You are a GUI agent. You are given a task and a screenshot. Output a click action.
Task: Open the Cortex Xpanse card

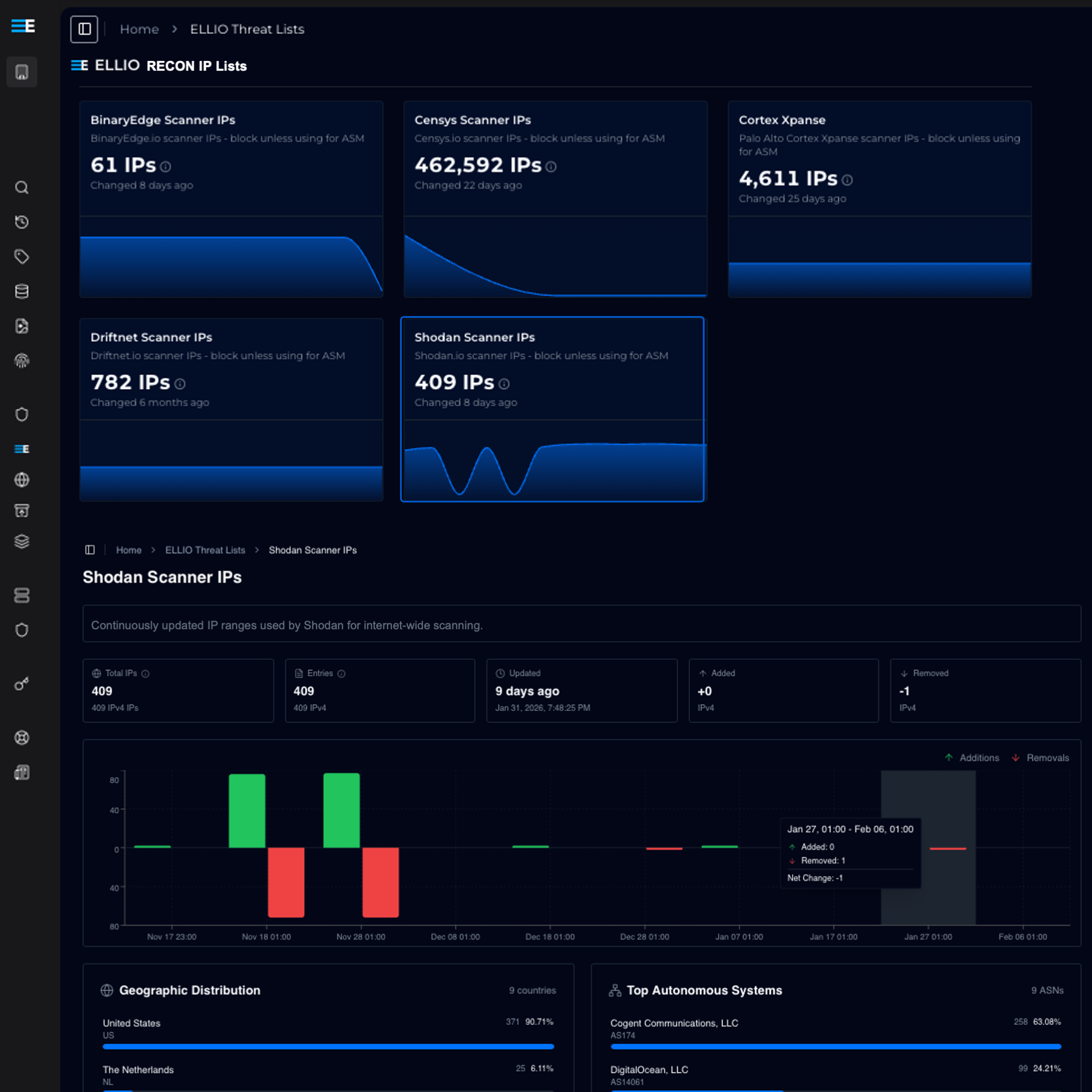(x=880, y=199)
